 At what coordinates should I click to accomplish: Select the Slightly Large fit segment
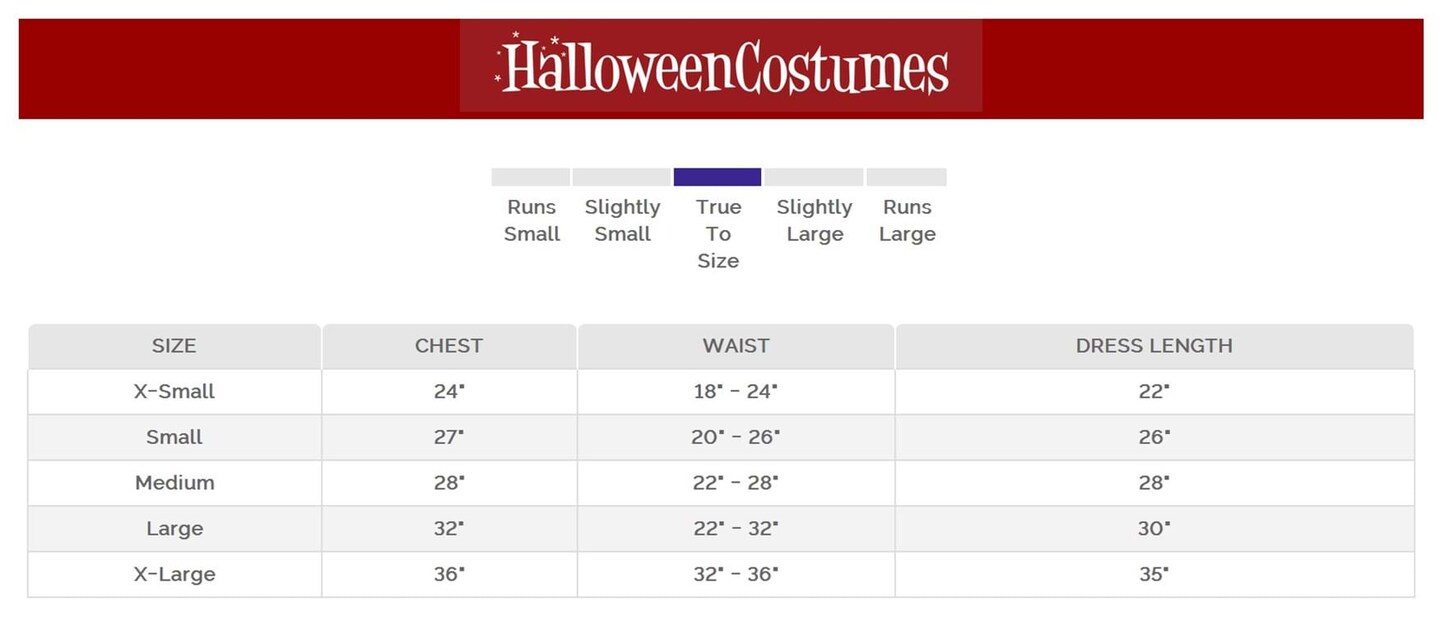[814, 177]
